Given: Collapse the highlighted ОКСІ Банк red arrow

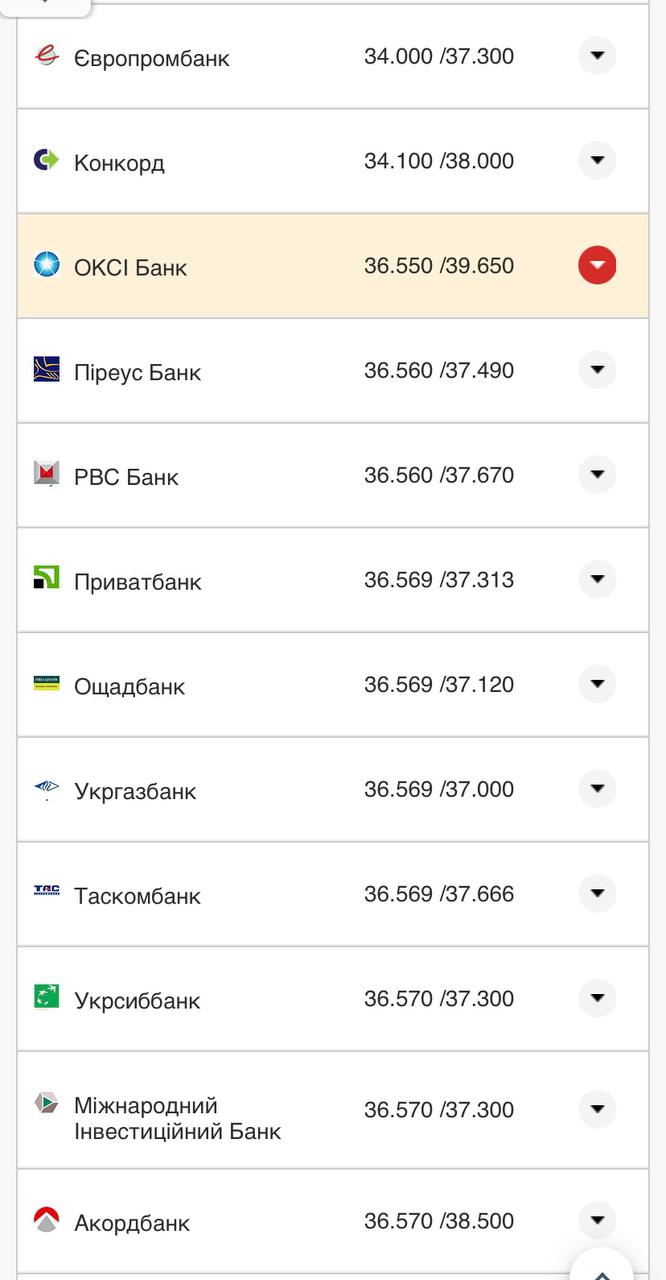Looking at the screenshot, I should click(x=597, y=265).
